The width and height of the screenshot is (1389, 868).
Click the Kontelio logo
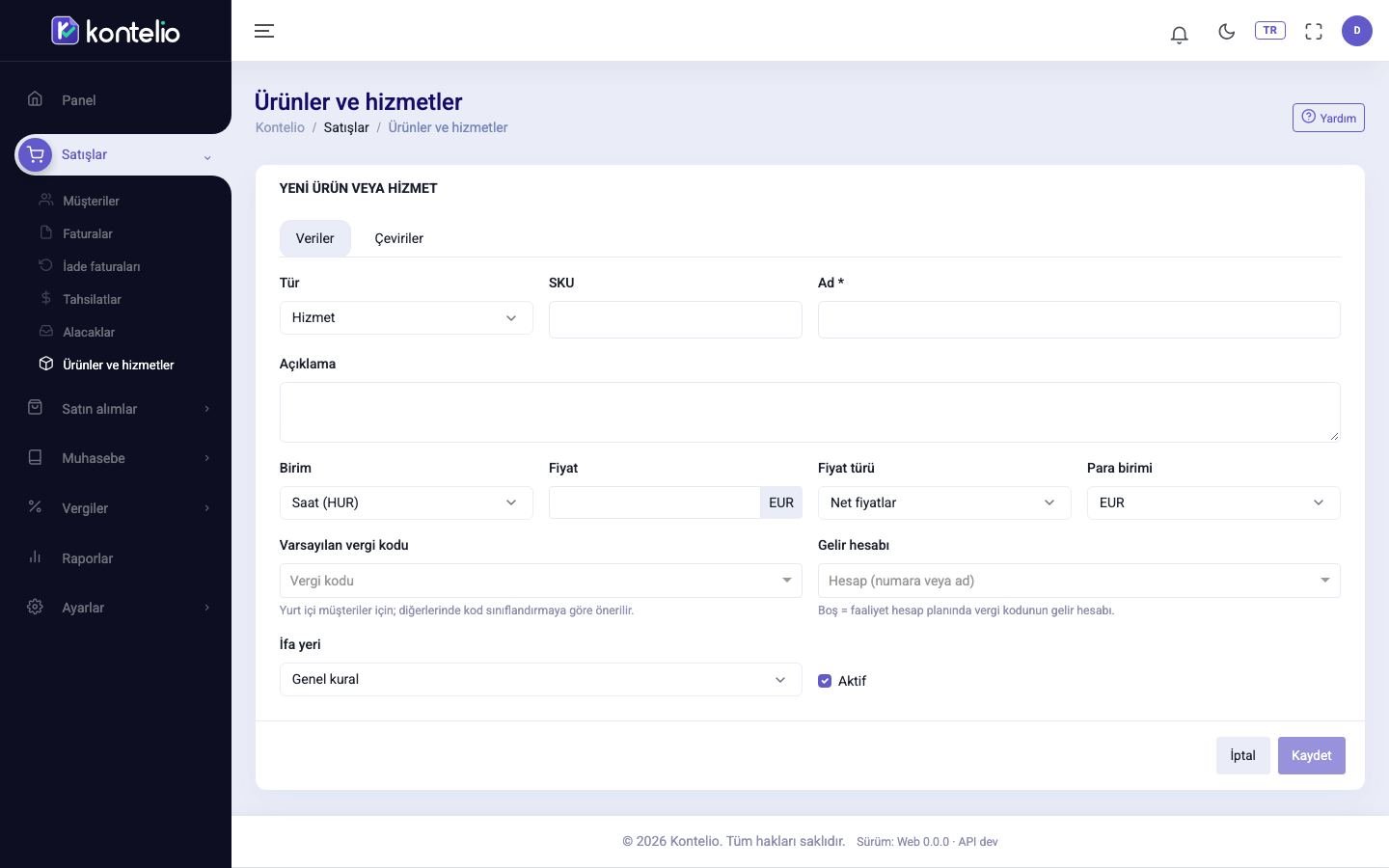tap(116, 31)
